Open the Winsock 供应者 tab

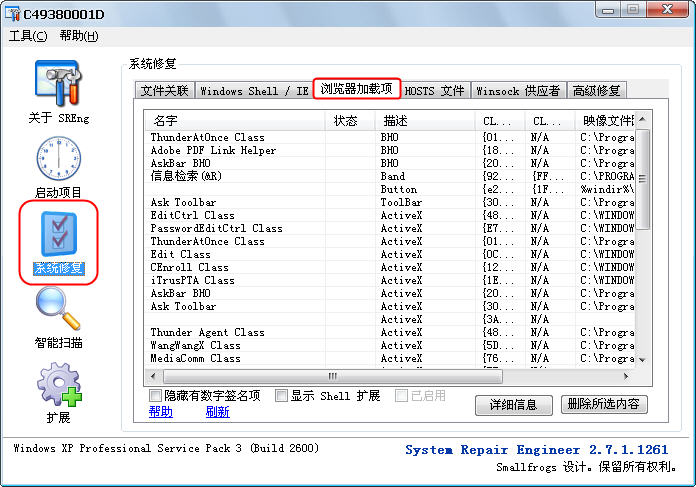point(518,91)
